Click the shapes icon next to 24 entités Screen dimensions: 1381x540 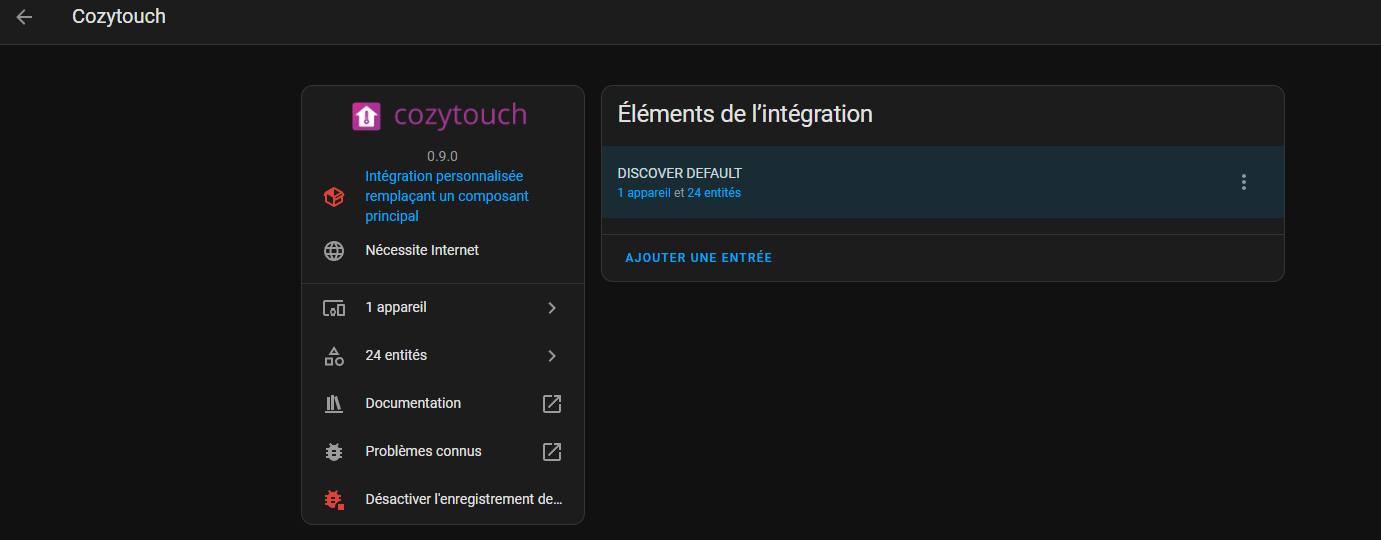pyautogui.click(x=334, y=356)
